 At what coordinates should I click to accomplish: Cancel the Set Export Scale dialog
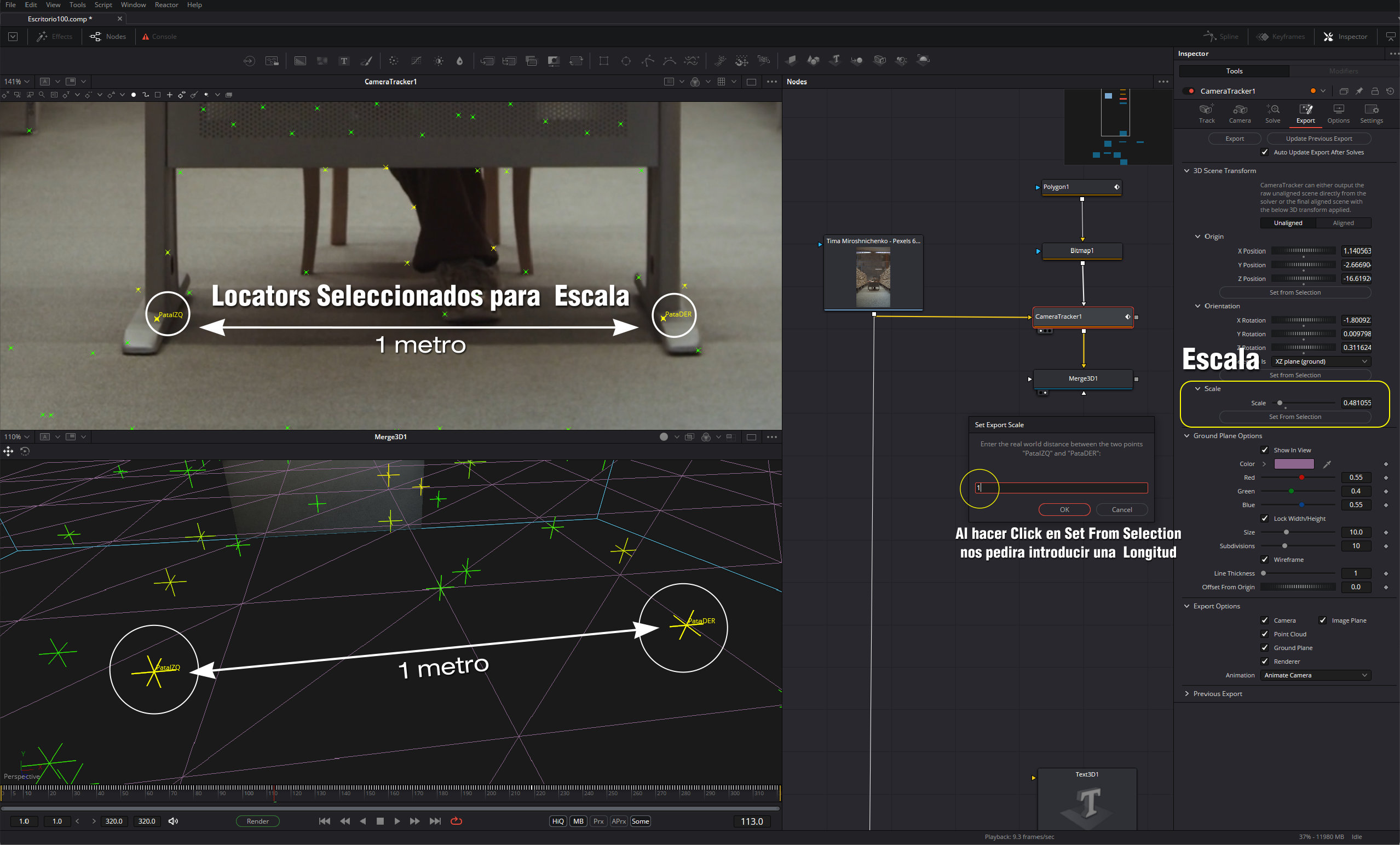click(1121, 510)
